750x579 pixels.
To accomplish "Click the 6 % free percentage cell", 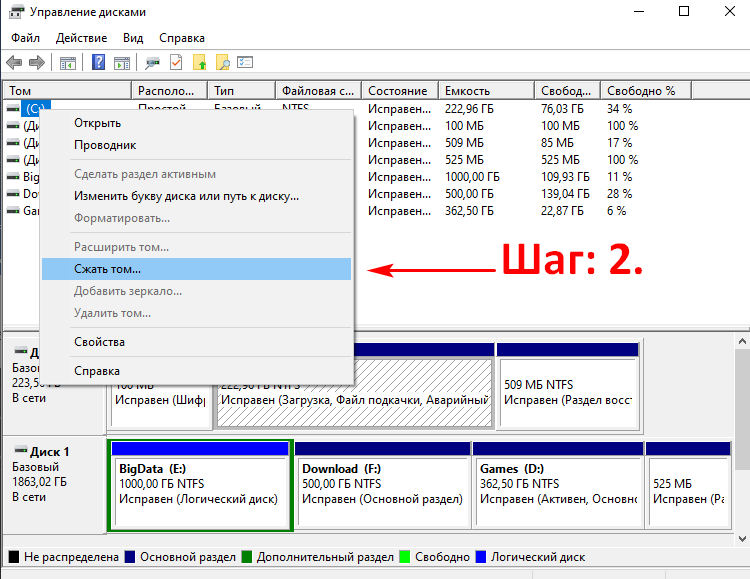I will pos(617,211).
